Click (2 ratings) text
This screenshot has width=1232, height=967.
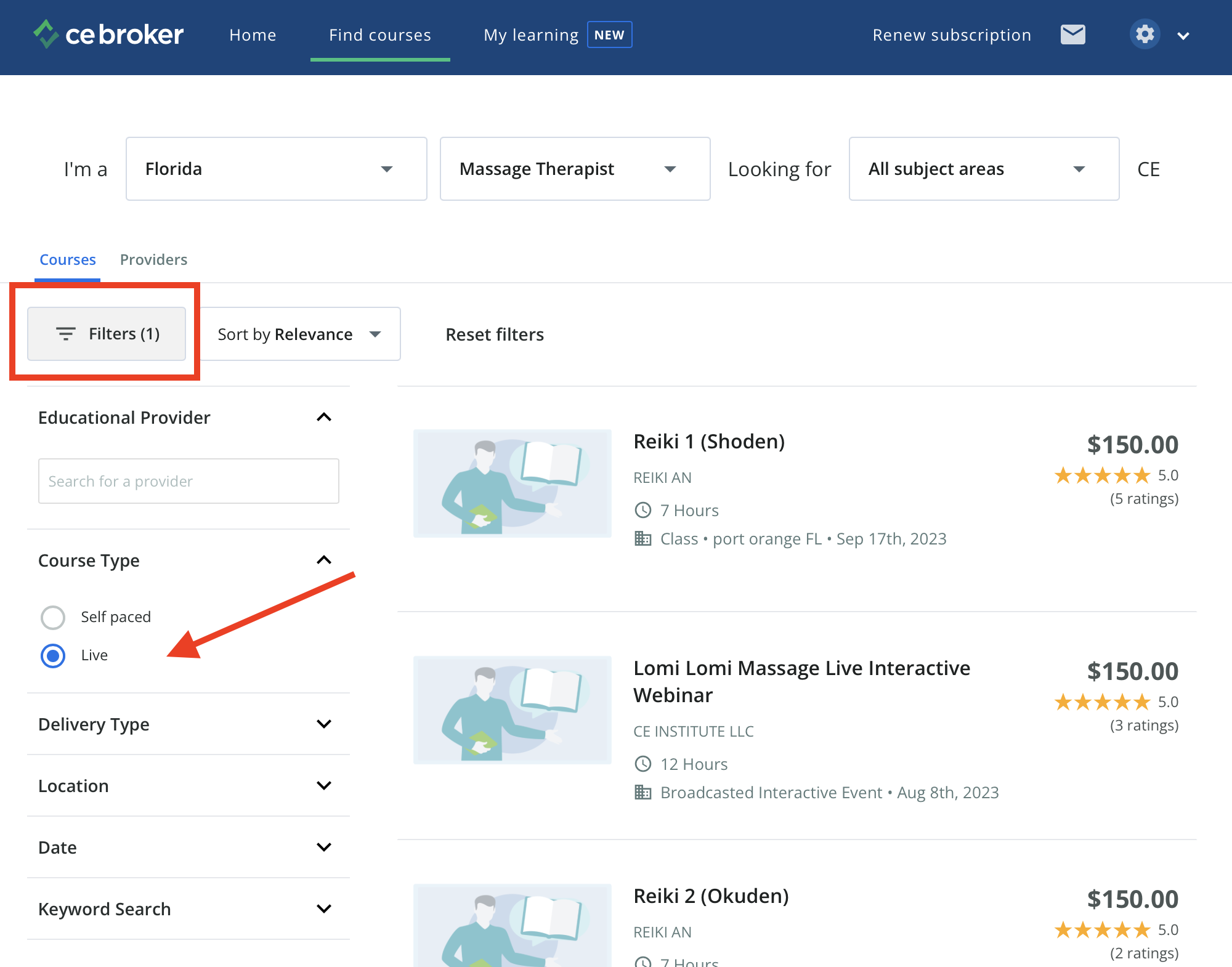1144,953
